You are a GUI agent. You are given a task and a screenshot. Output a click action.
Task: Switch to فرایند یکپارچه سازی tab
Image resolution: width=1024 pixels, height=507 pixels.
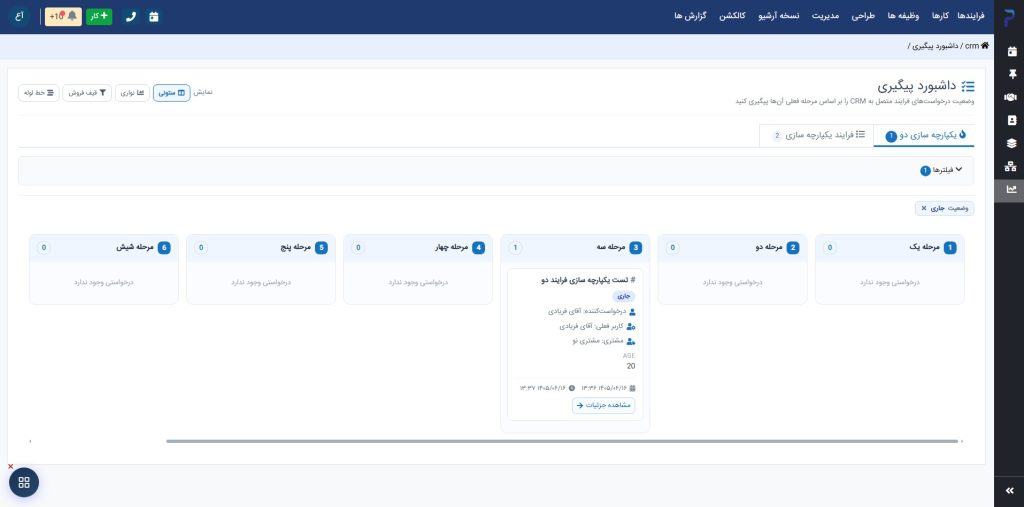click(816, 135)
